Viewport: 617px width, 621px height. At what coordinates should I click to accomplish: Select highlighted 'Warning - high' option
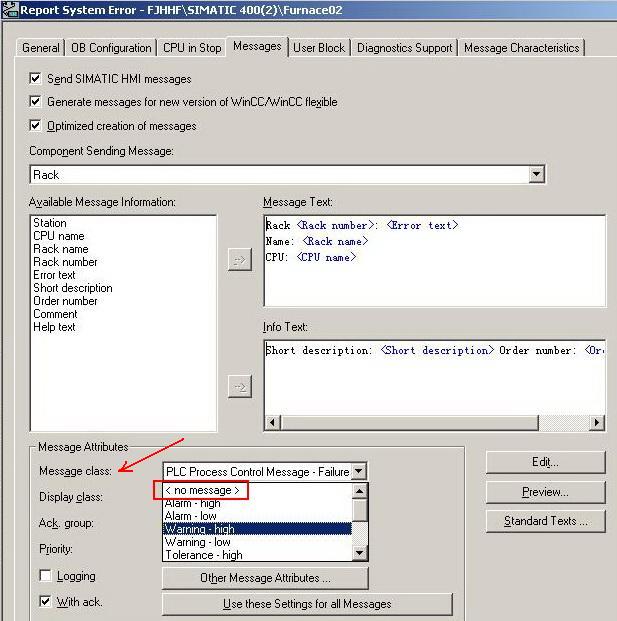tap(257, 529)
